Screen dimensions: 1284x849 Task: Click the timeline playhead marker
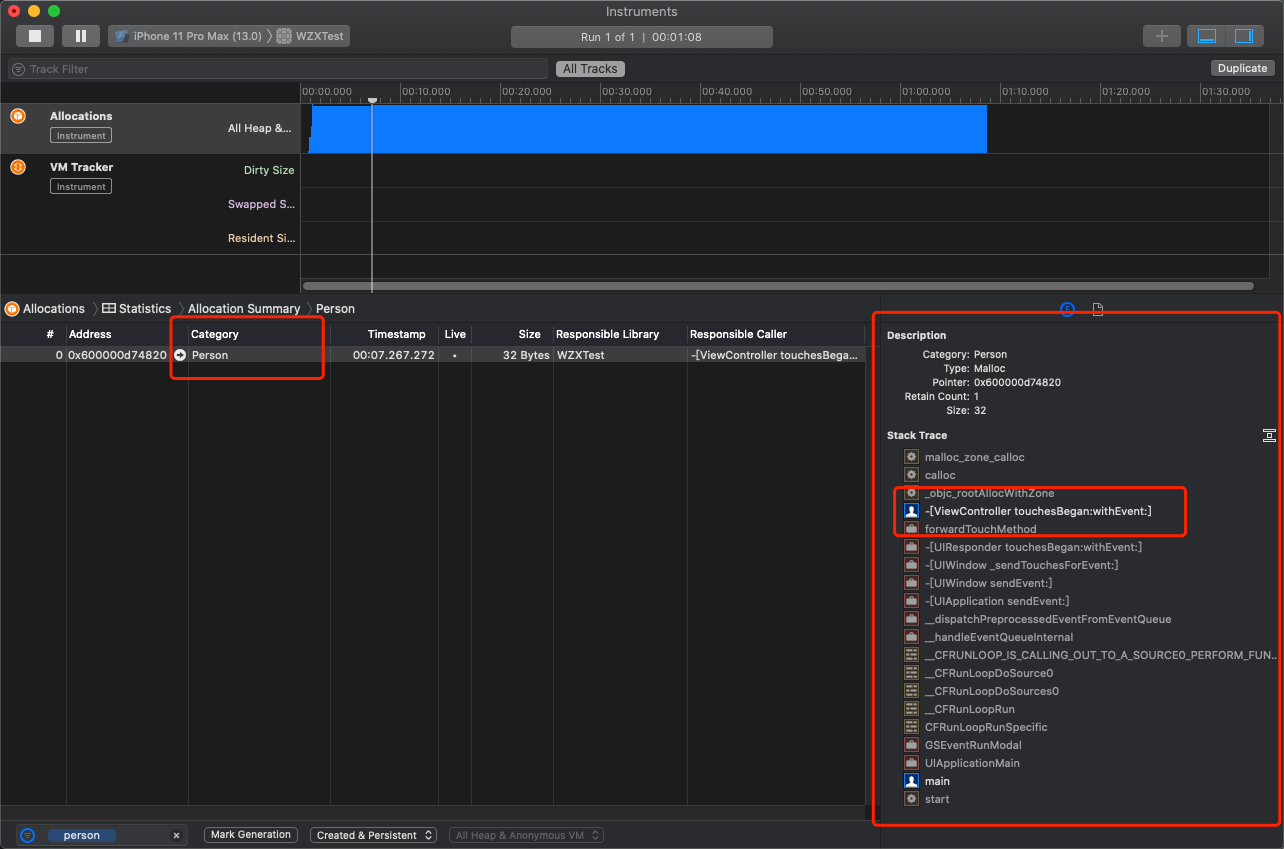pyautogui.click(x=372, y=99)
